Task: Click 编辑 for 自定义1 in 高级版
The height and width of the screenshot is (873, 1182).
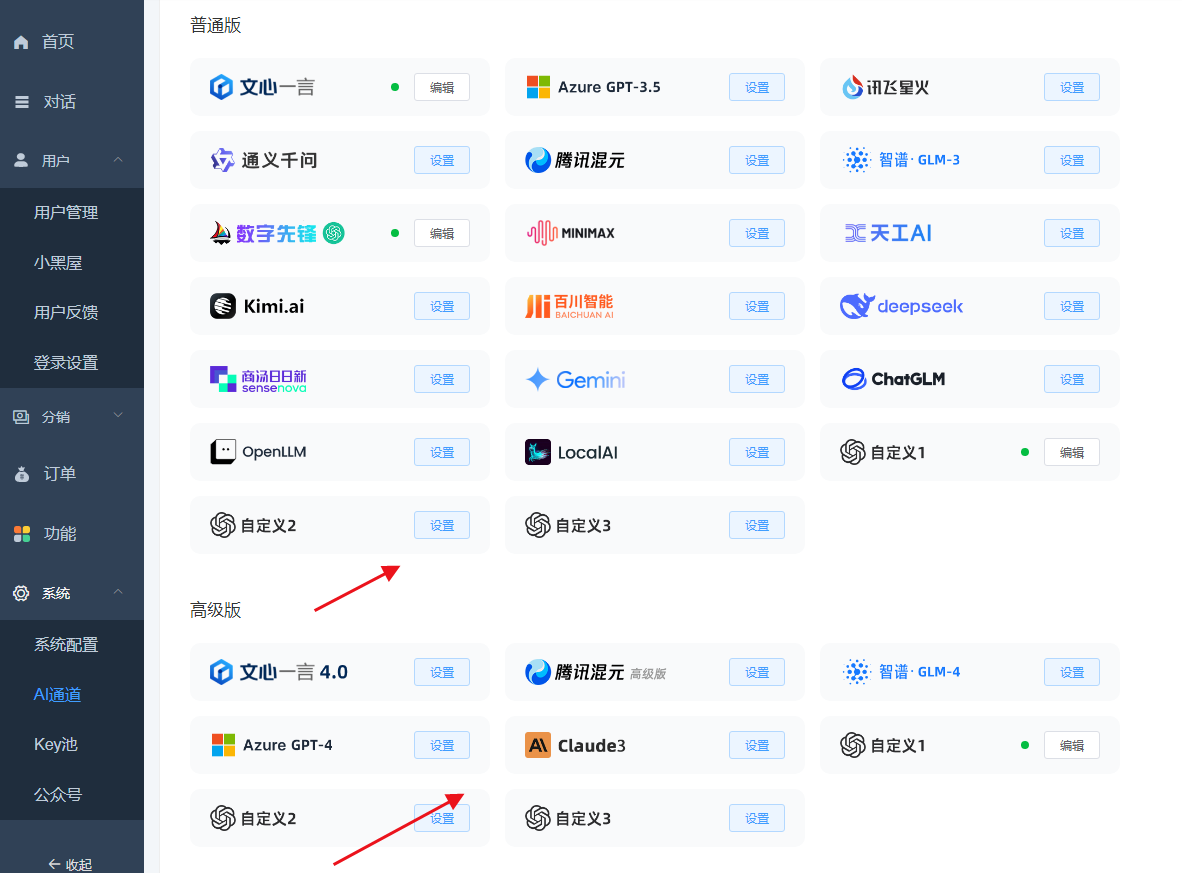Action: coord(1072,746)
